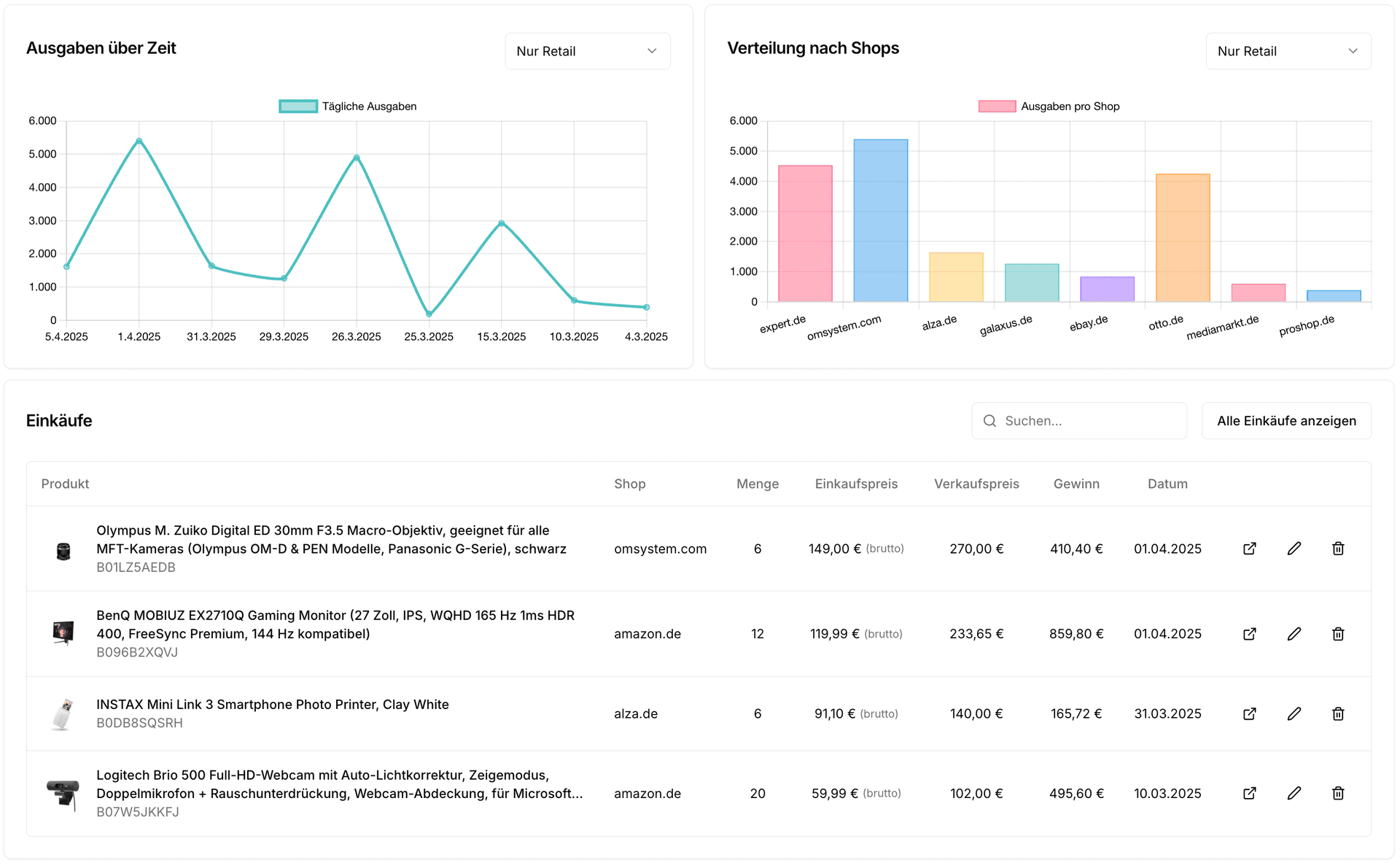Sort table by Gewinn column
This screenshot has width=1400, height=863.
[x=1076, y=484]
